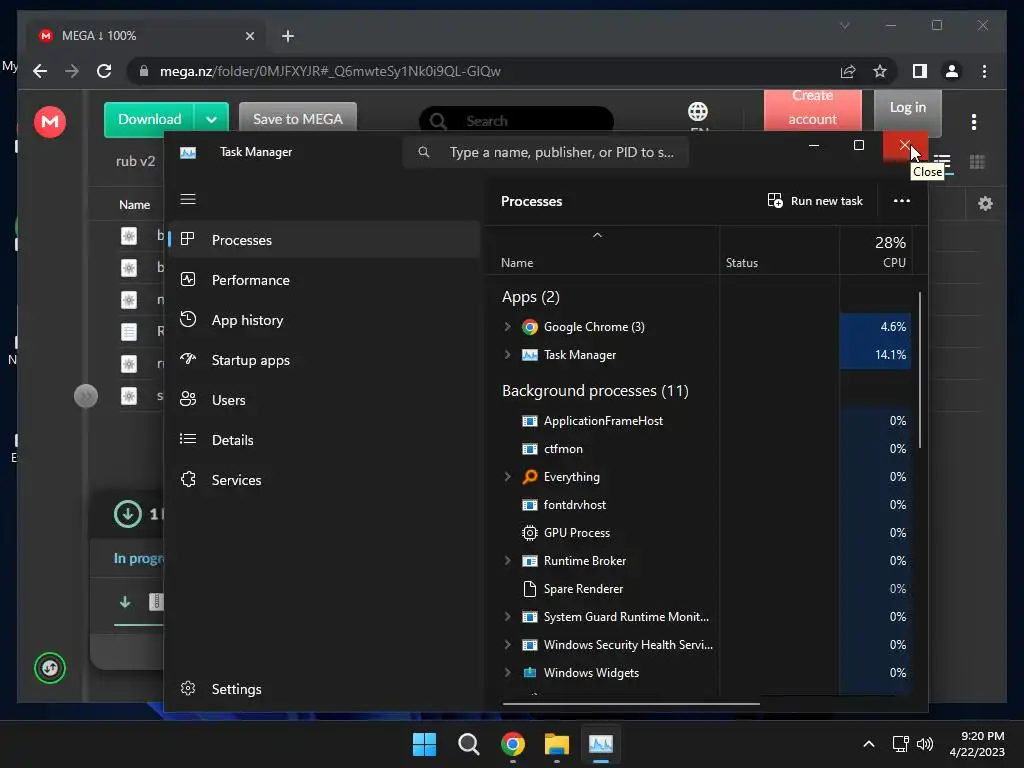Viewport: 1024px width, 768px height.
Task: Open MEGA top-right three-dot menu
Action: pyautogui.click(x=974, y=122)
